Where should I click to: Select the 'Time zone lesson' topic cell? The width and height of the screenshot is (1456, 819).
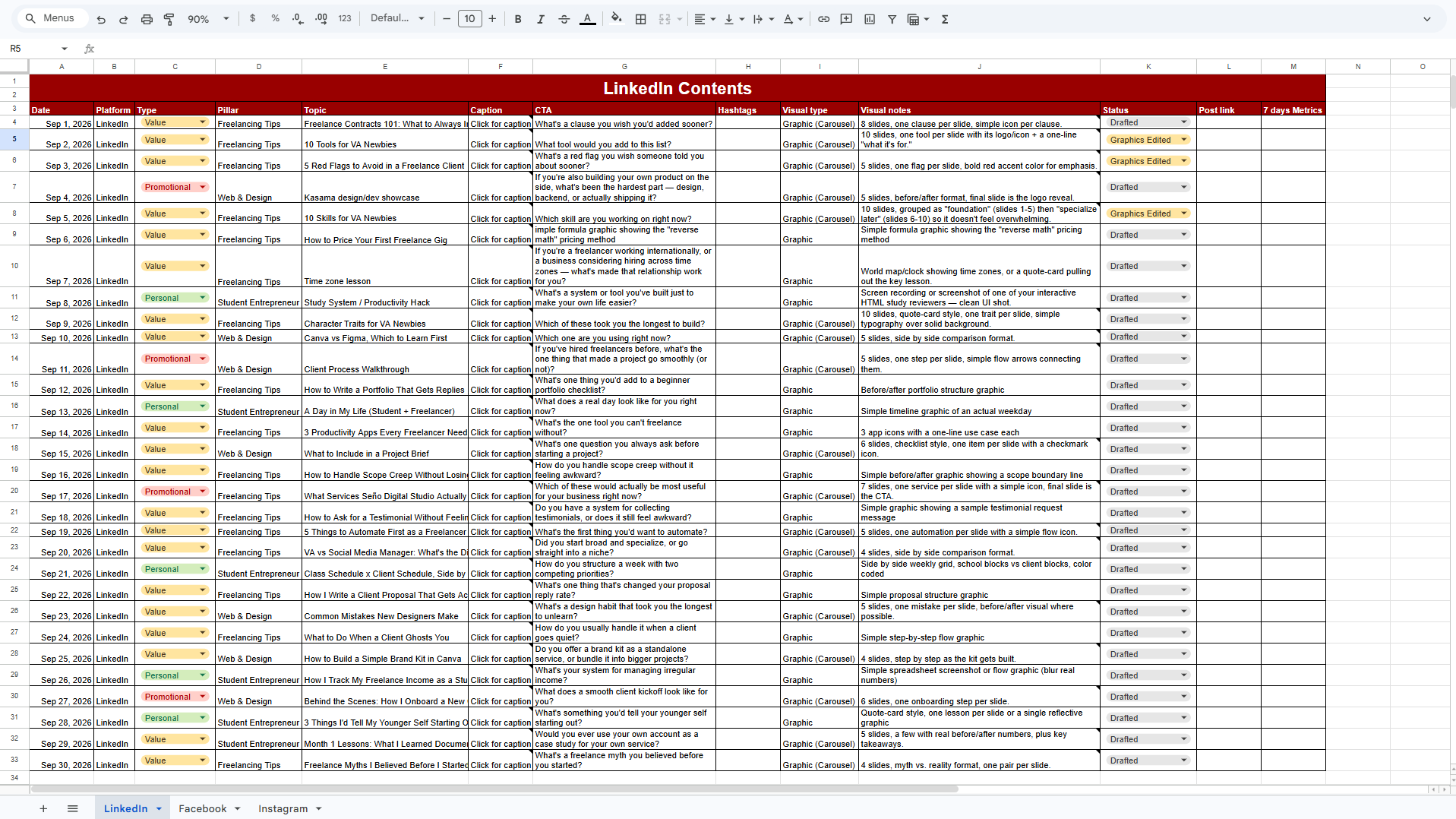385,266
